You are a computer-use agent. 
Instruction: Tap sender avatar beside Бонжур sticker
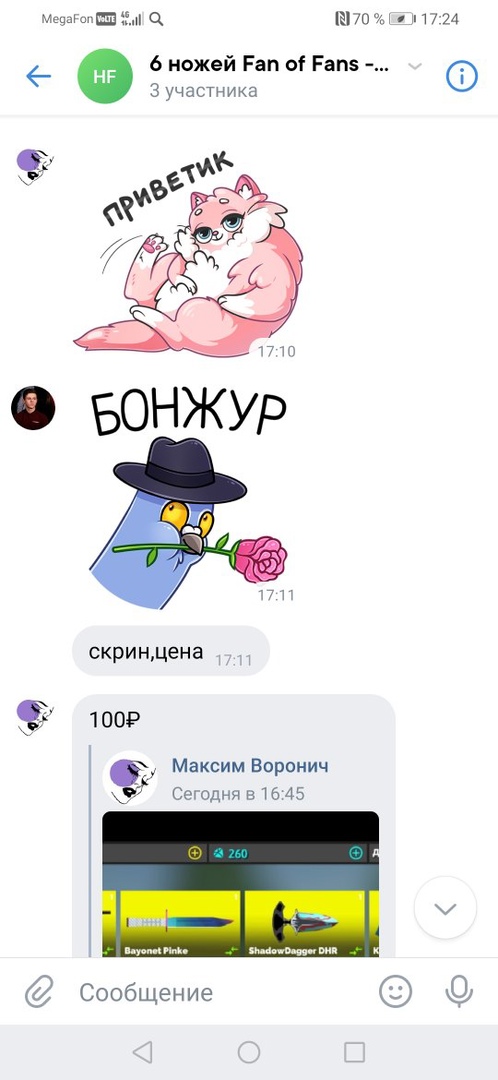[33, 408]
